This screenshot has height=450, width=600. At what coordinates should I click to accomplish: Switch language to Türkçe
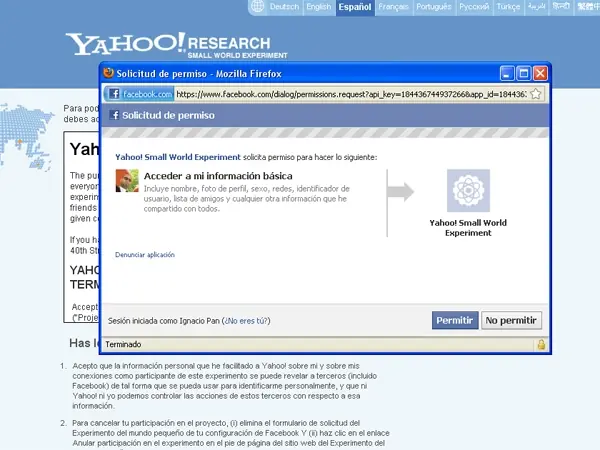pyautogui.click(x=508, y=7)
